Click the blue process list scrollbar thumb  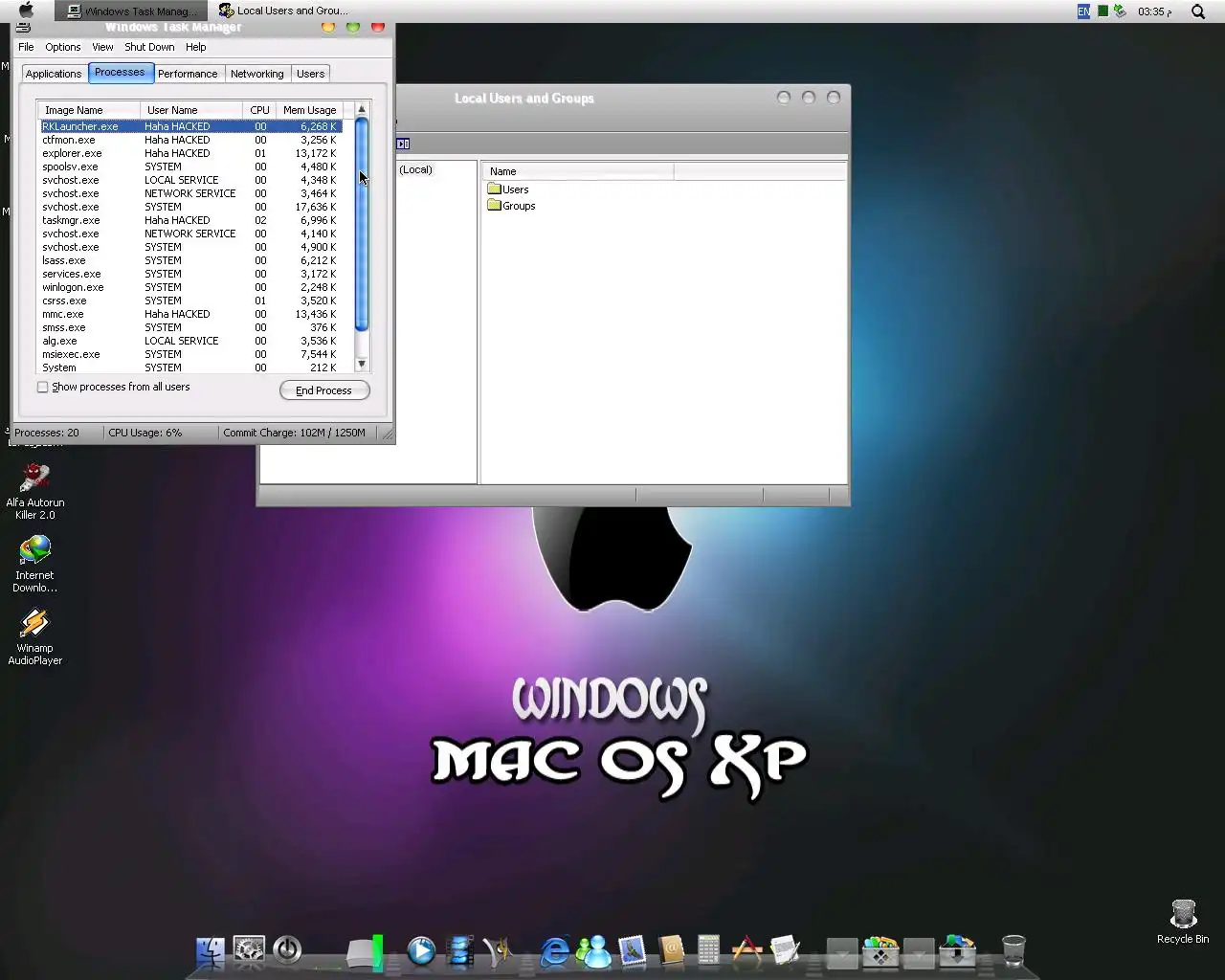coord(362,224)
